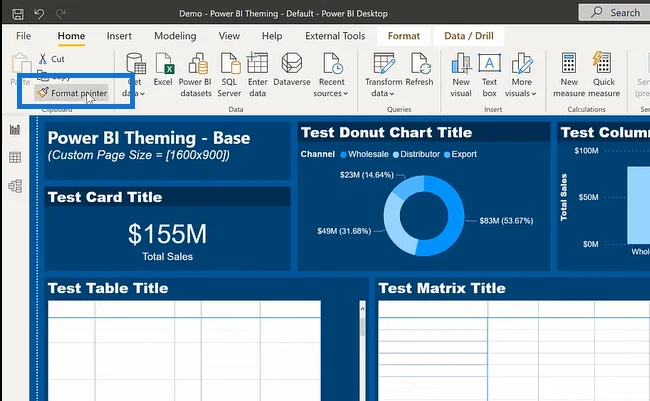Select Export legend marker in donut chart
The height and width of the screenshot is (401, 650).
[x=447, y=155]
